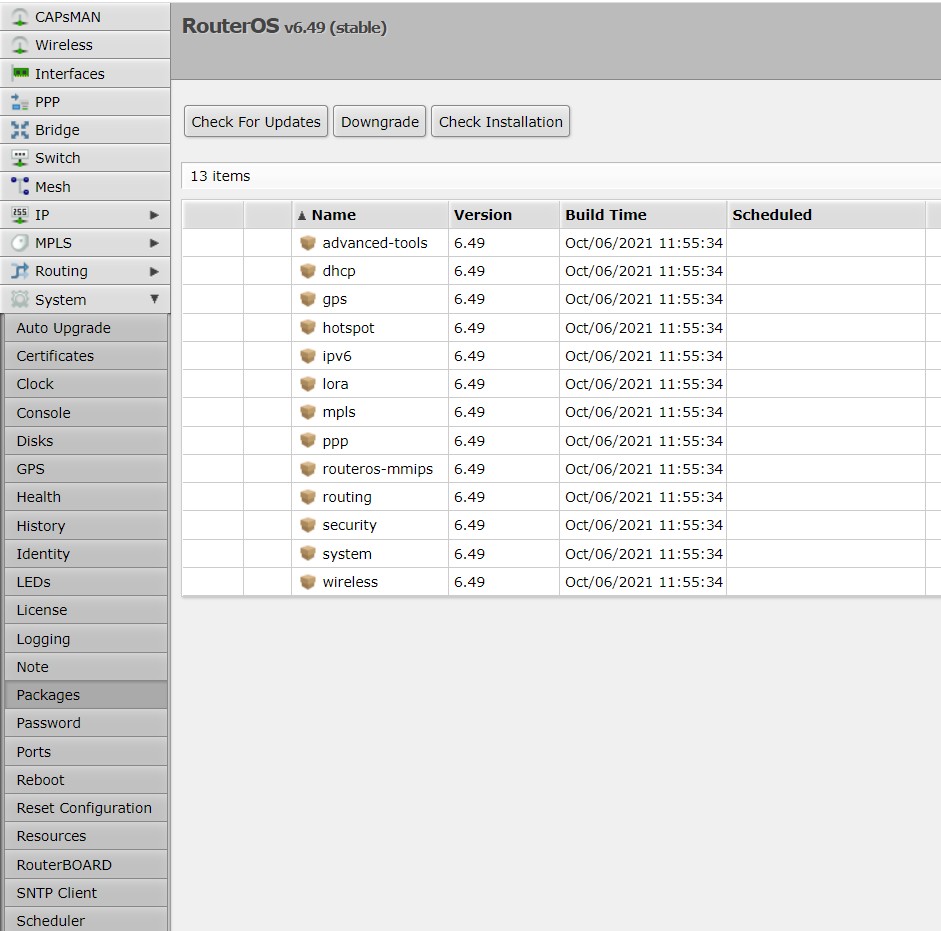Click the lora package box icon
The height and width of the screenshot is (931, 941).
308,384
